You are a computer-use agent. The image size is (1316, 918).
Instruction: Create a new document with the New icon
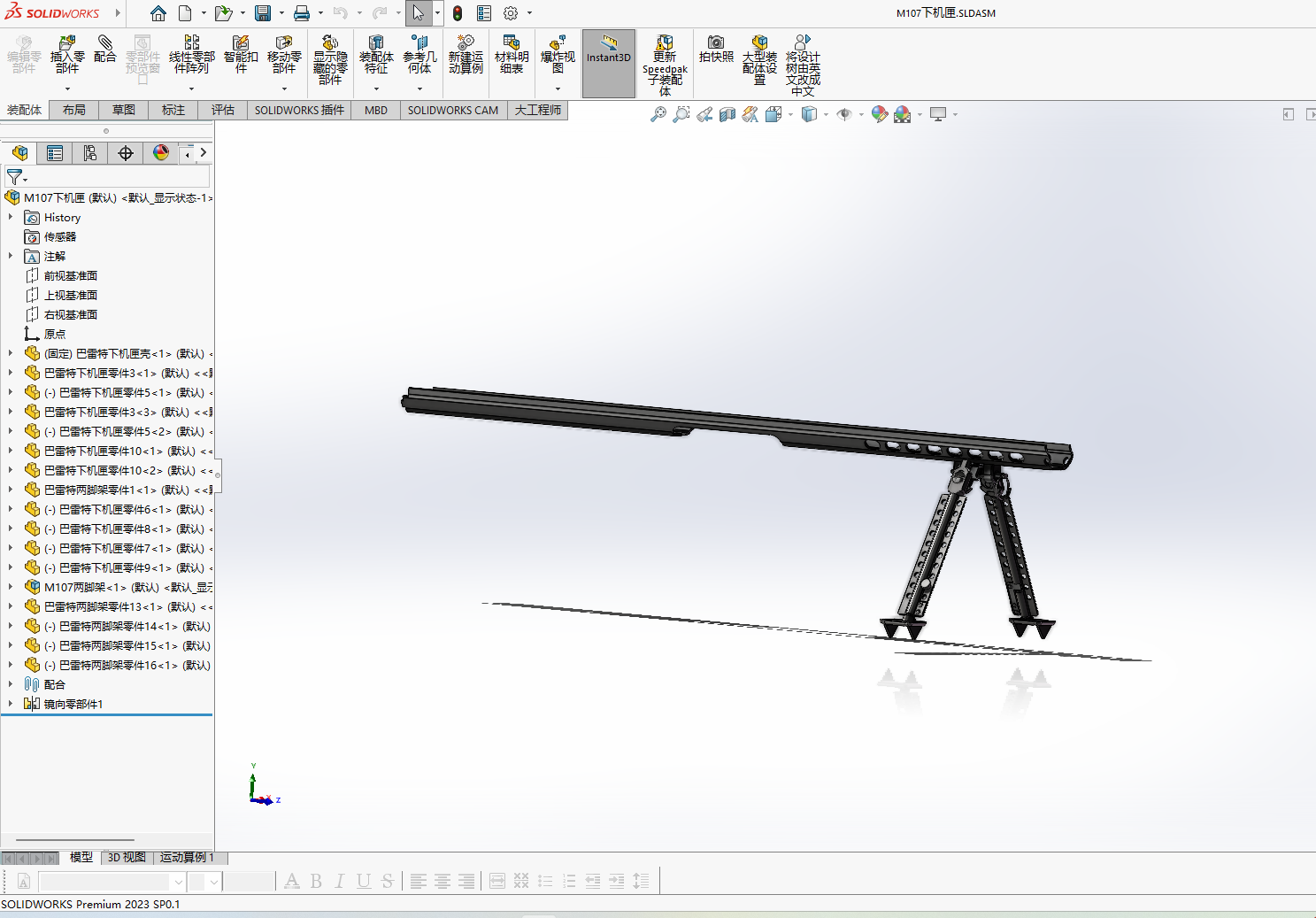pyautogui.click(x=185, y=13)
